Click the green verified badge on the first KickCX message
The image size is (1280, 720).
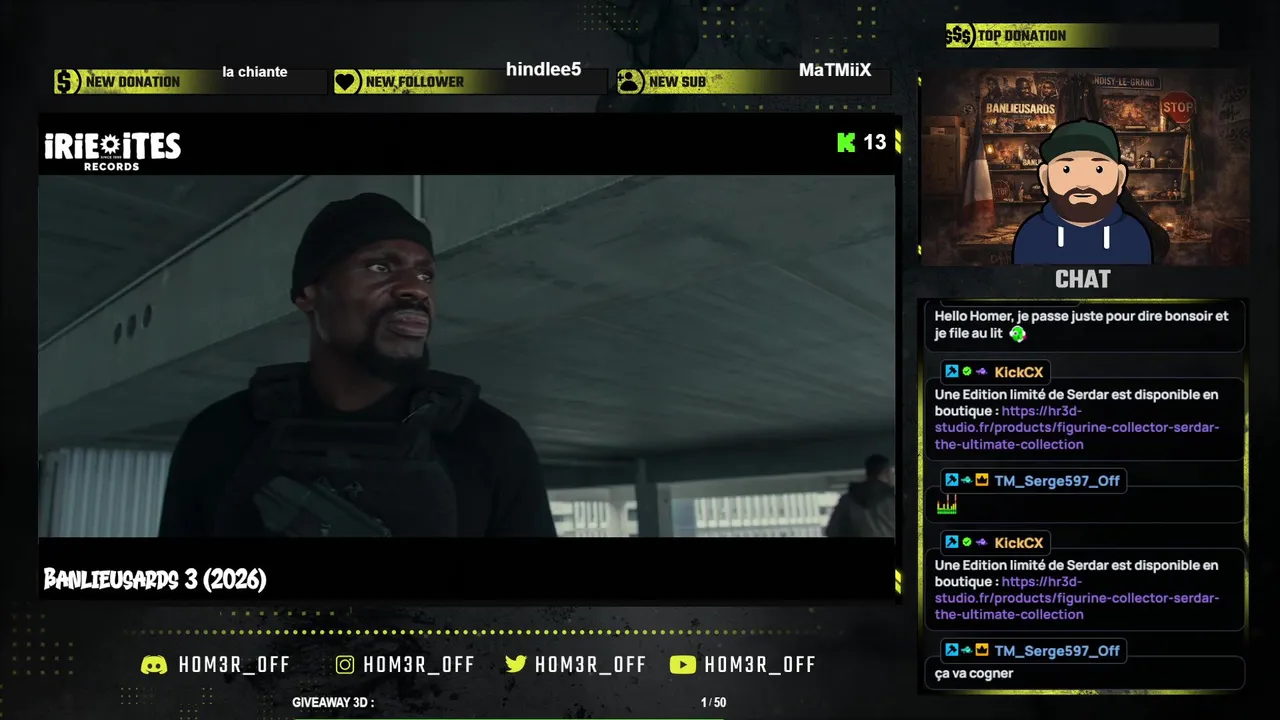[967, 372]
